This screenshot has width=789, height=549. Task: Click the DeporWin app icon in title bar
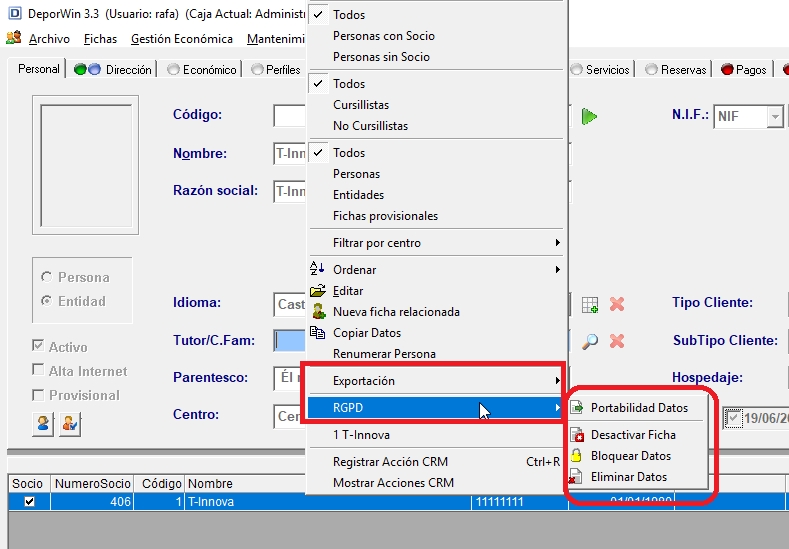click(15, 13)
